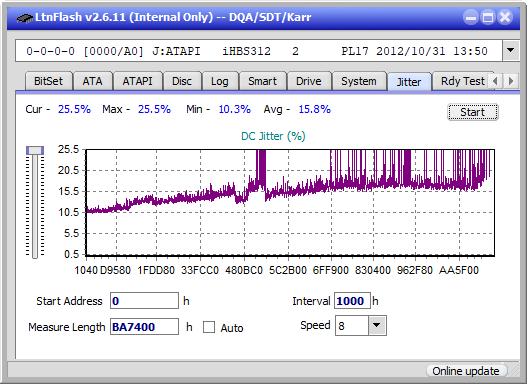This screenshot has width=527, height=384.
Task: Click the vertical scale slider thumb
Action: pos(35,150)
